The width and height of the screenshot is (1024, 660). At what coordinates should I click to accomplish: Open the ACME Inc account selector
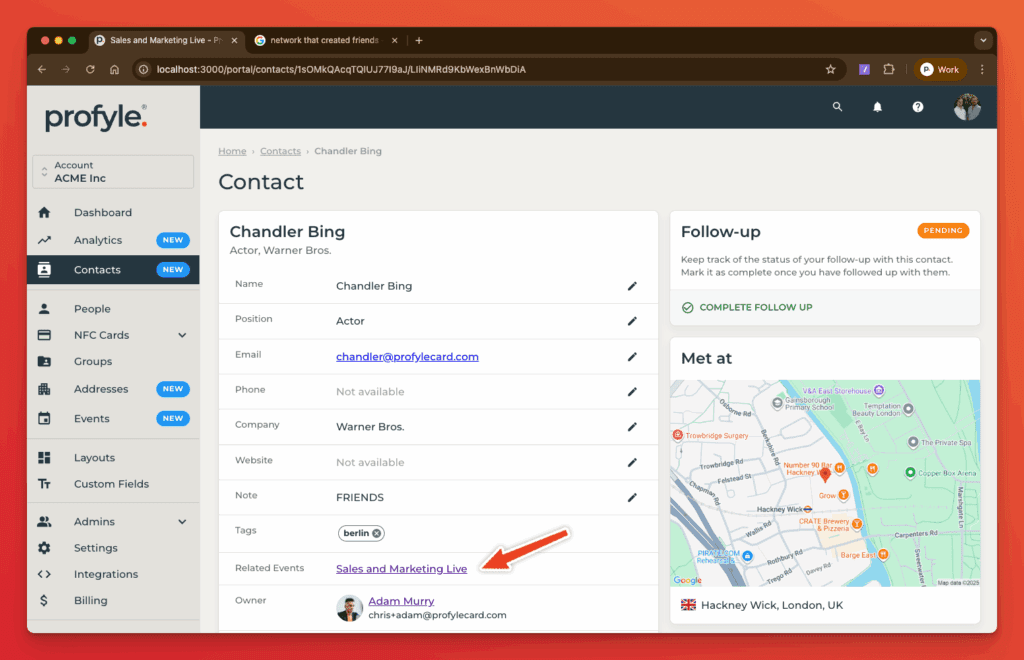(x=113, y=172)
